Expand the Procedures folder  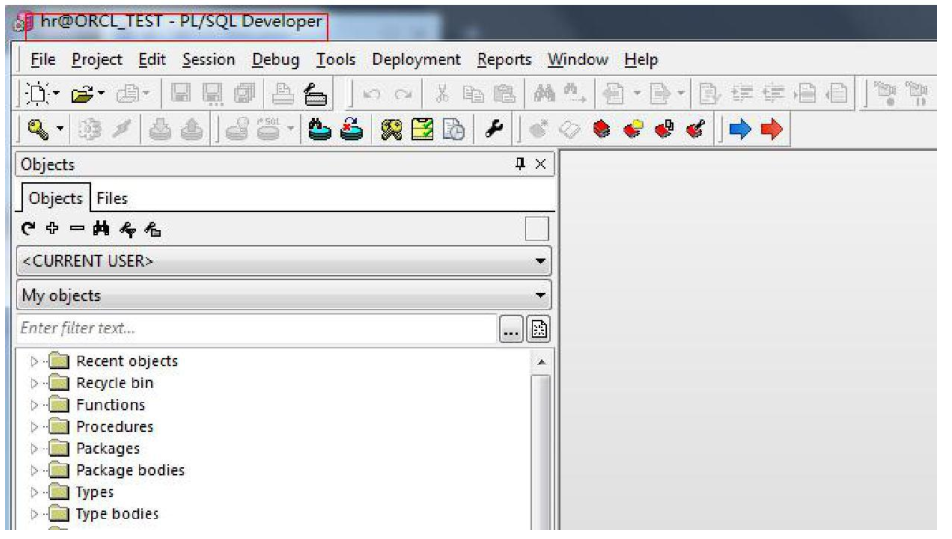coord(34,427)
